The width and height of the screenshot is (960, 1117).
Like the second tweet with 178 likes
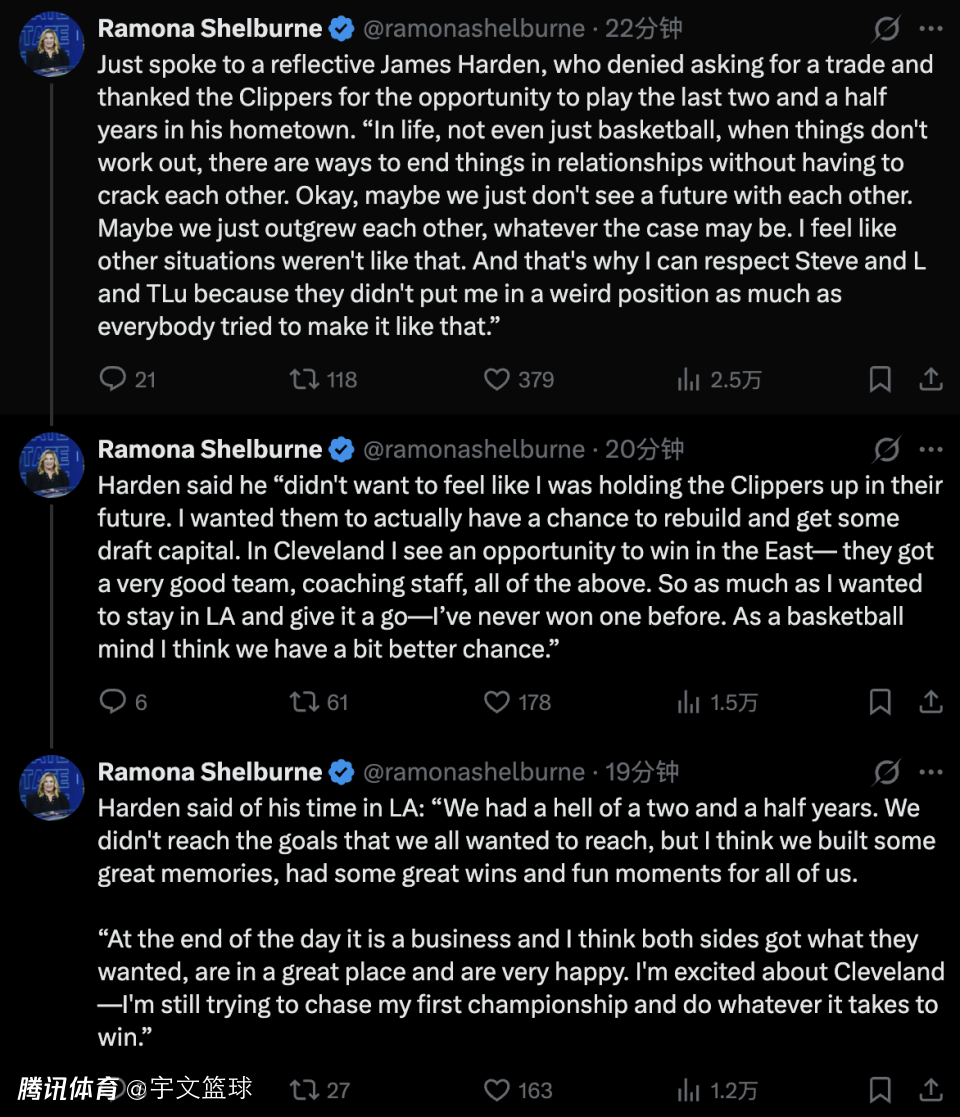pos(497,702)
